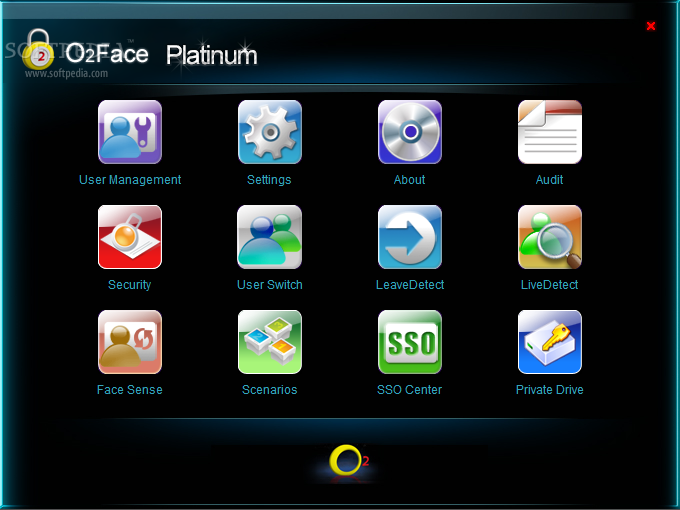Click the 'SSO Center' label
Screen dimensions: 680x510
click(409, 389)
